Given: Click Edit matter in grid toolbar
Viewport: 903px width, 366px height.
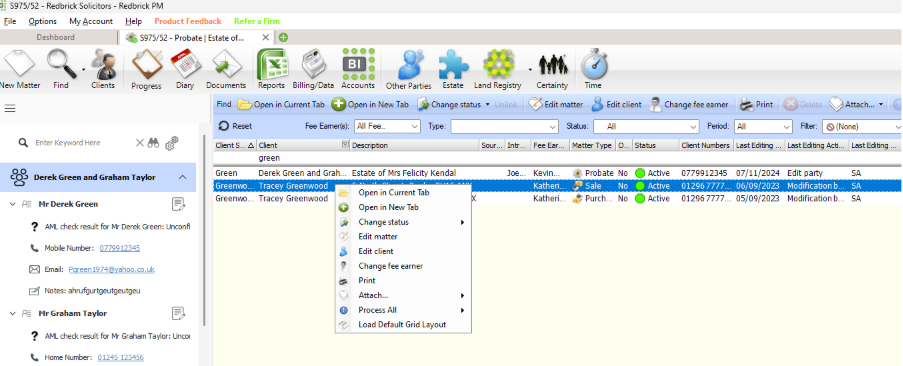Looking at the screenshot, I should [556, 105].
